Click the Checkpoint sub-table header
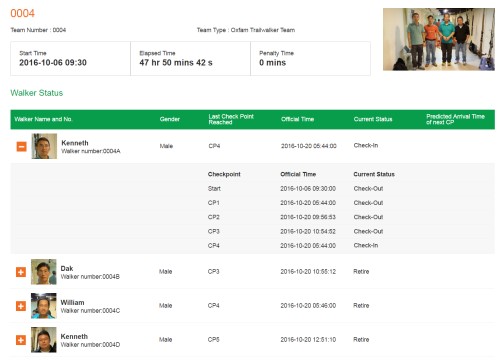 pos(224,174)
